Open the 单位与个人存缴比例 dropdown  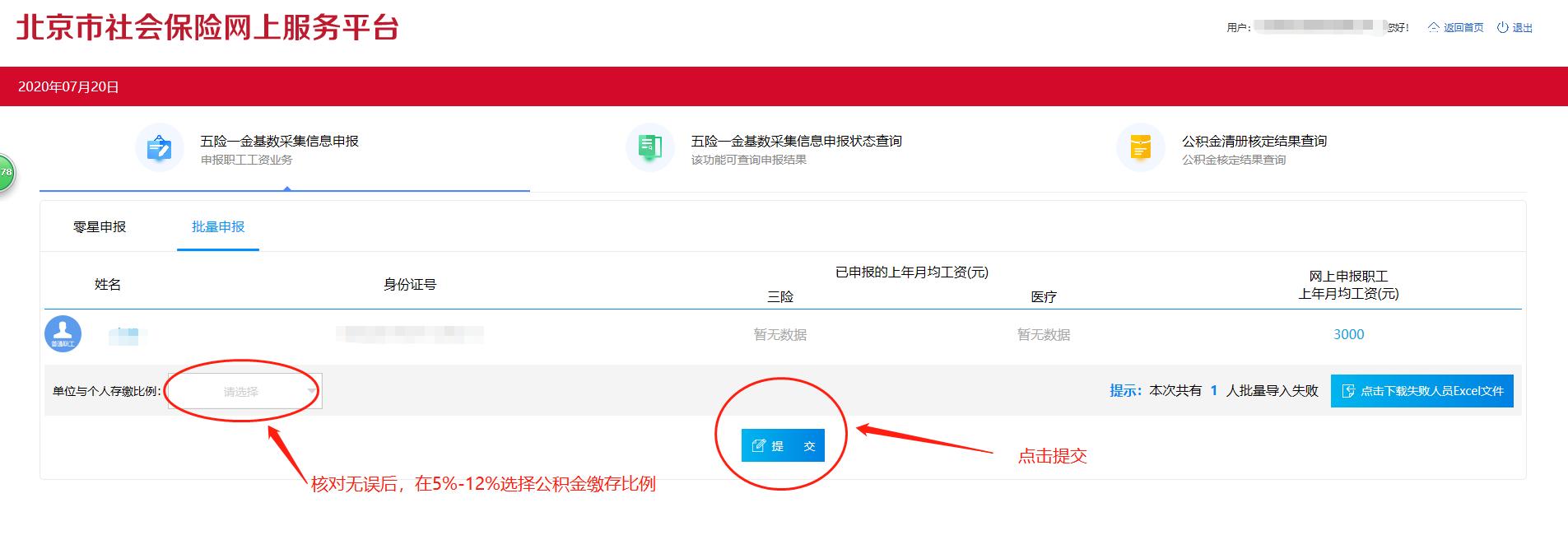click(245, 392)
